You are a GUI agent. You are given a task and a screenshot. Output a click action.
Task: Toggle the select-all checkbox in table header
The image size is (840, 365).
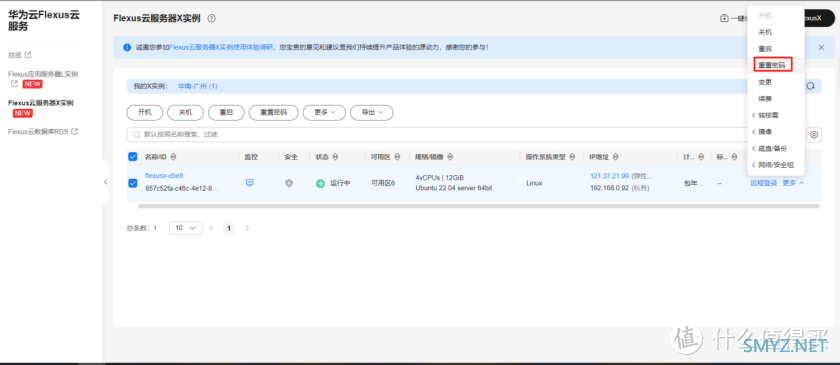tap(133, 157)
